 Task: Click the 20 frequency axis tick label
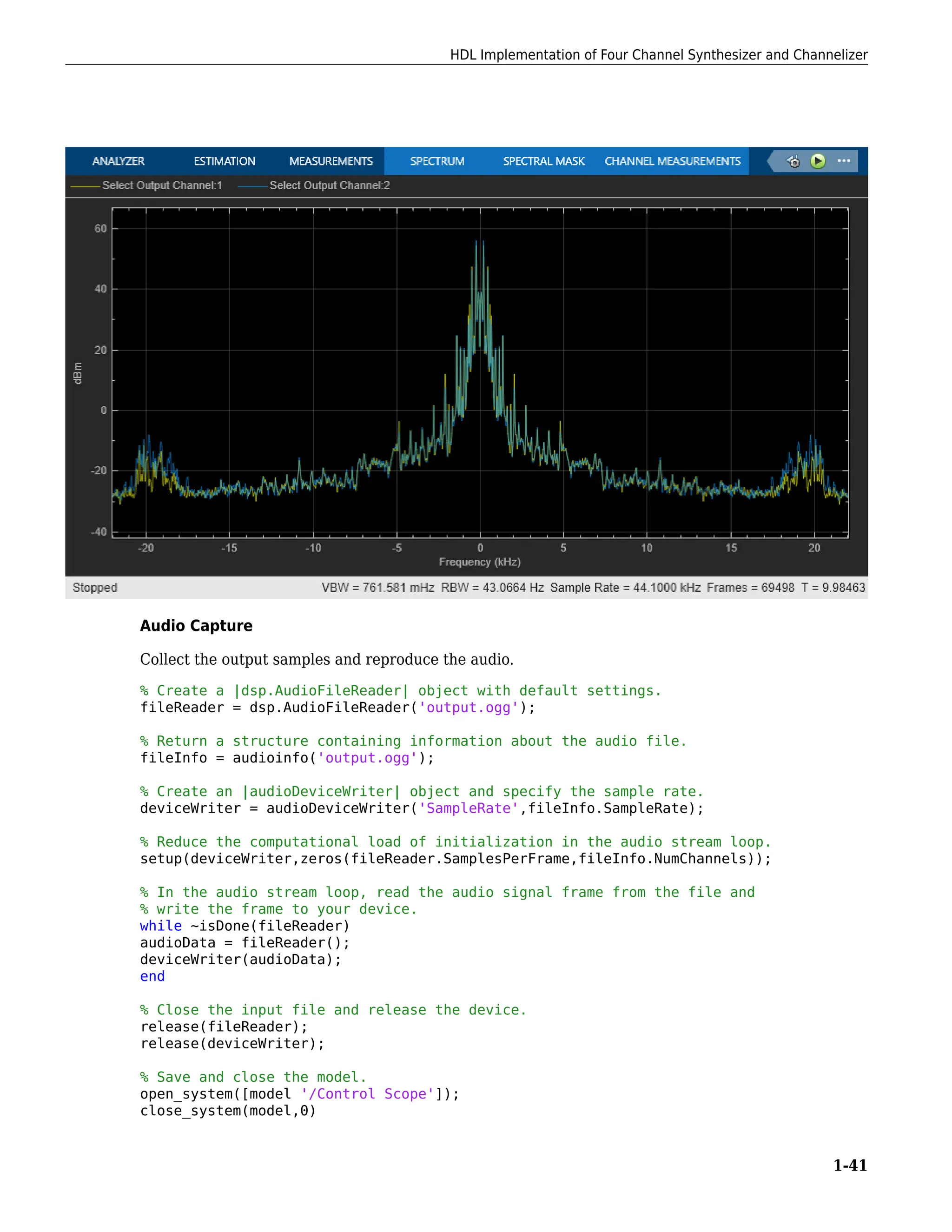tap(814, 548)
